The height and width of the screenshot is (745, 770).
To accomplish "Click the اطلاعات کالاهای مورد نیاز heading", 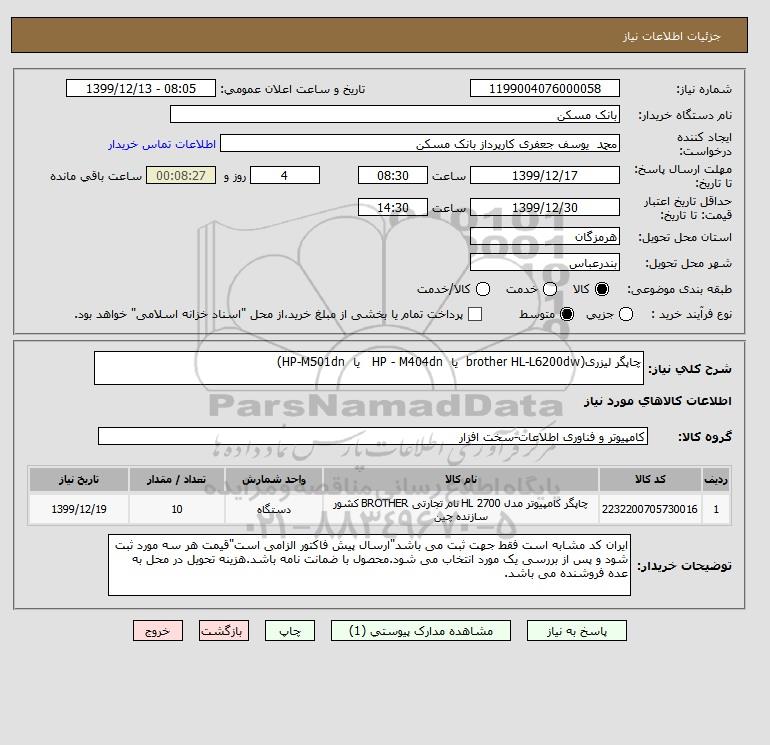I will pyautogui.click(x=658, y=401).
